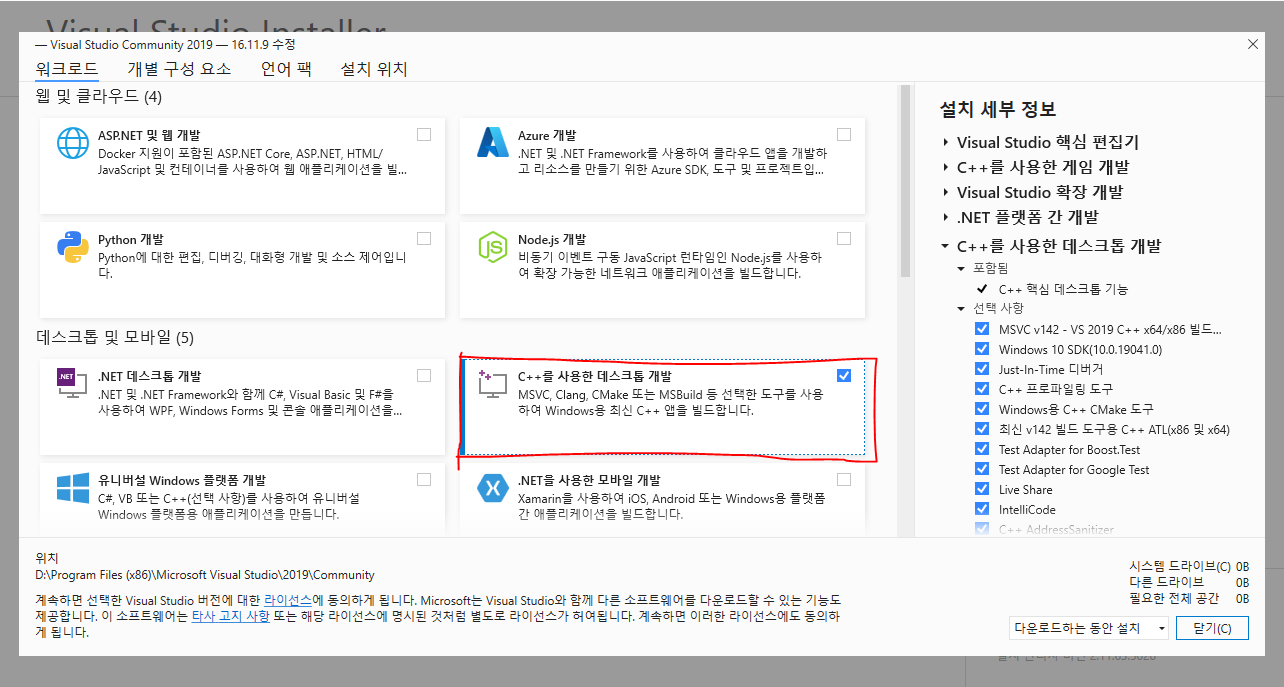The width and height of the screenshot is (1284, 687).
Task: Uncheck Windows 10 SDK(10.0.19041.0) option
Action: click(981, 349)
